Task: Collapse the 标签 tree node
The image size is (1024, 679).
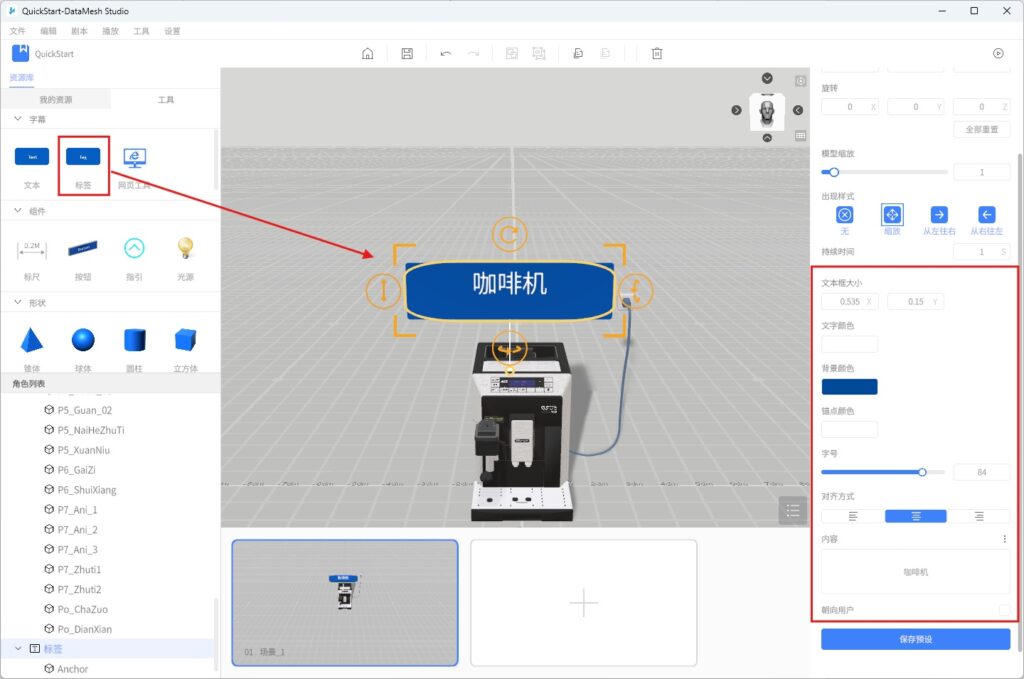Action: click(18, 649)
